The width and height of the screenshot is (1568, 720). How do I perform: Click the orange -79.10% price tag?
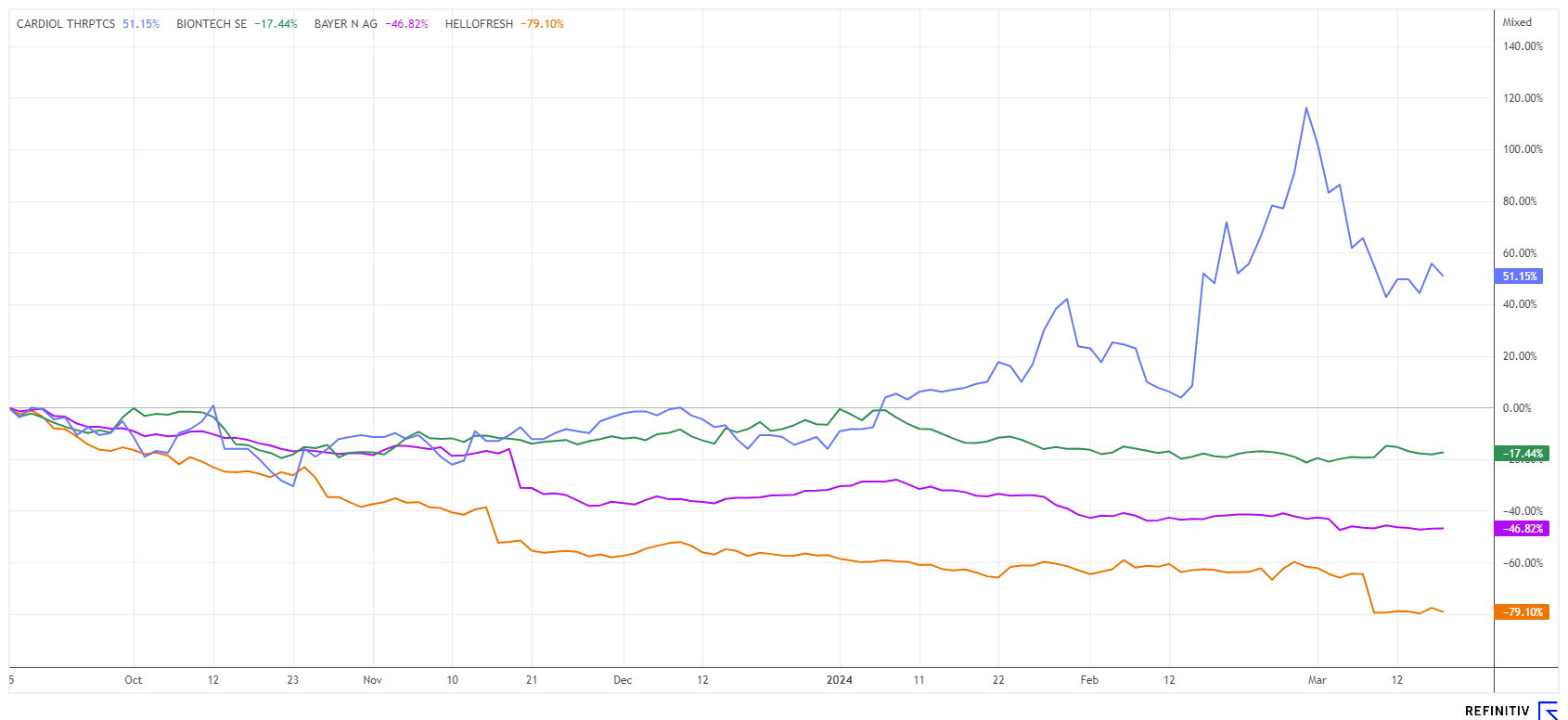(x=1522, y=612)
